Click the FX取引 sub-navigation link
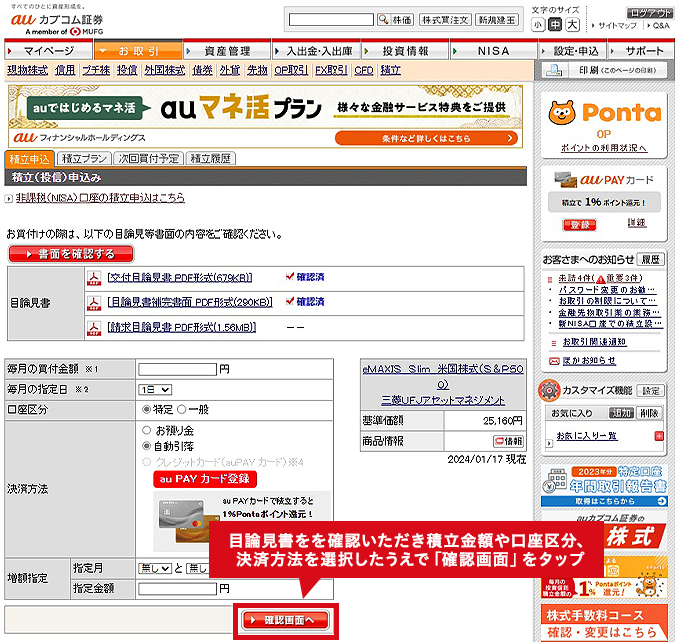Image resolution: width=680 pixels, height=642 pixels. [331, 70]
